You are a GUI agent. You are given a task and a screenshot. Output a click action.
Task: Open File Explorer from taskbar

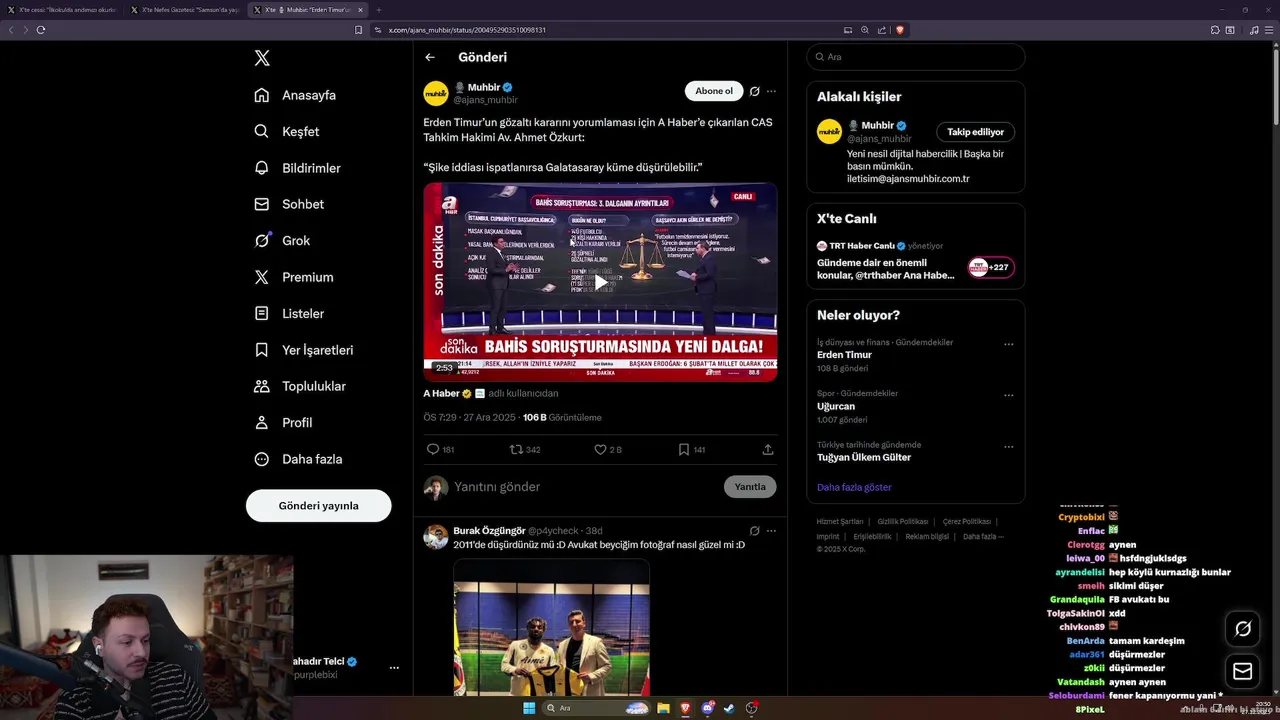(663, 708)
